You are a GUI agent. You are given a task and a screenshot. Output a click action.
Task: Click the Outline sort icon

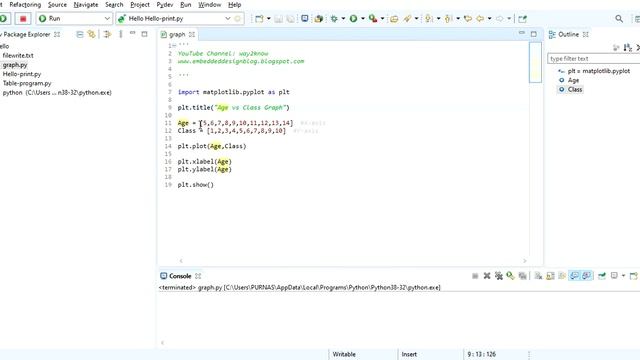(627, 48)
